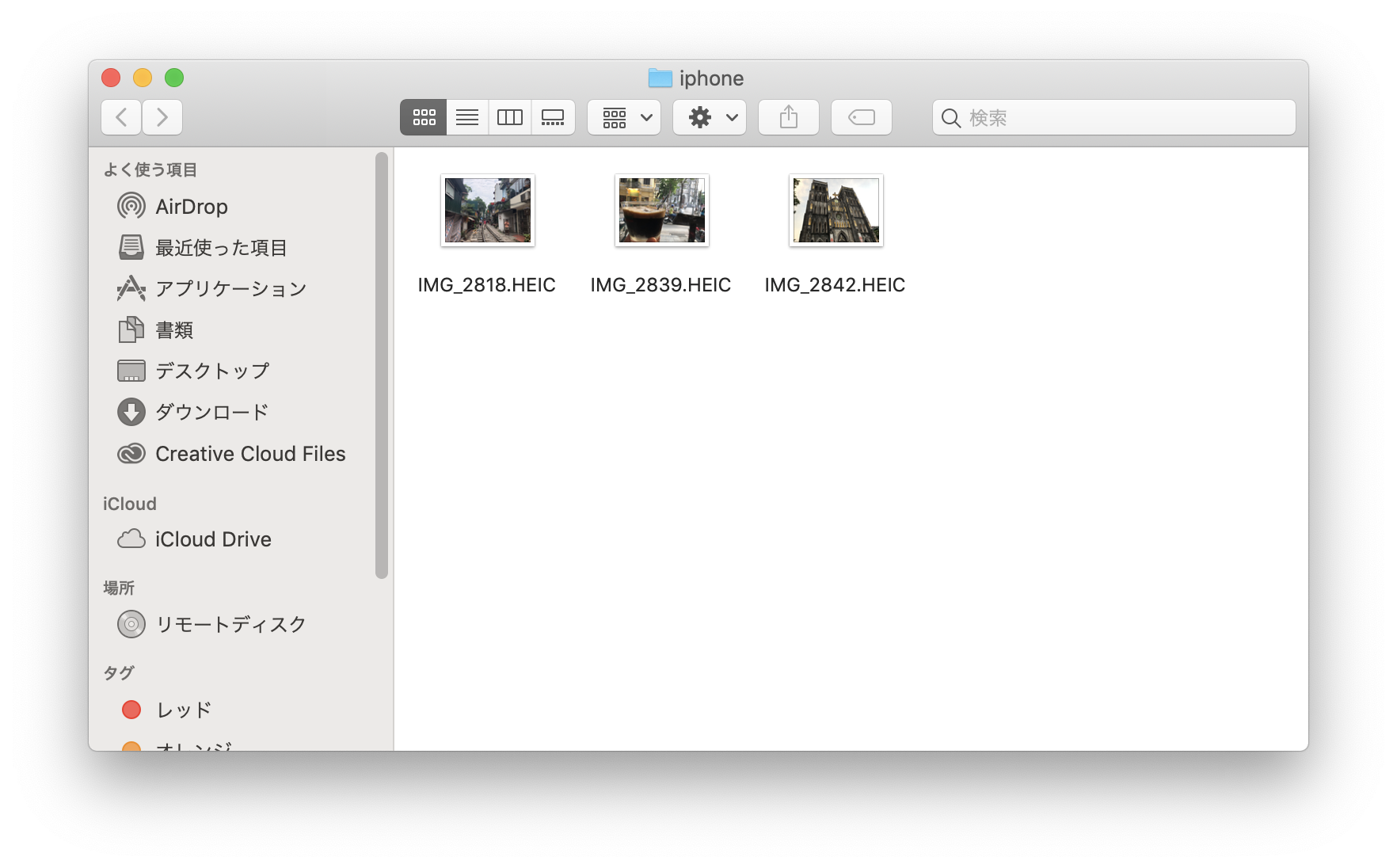Open the gear action menu
1397x868 pixels.
(710, 117)
